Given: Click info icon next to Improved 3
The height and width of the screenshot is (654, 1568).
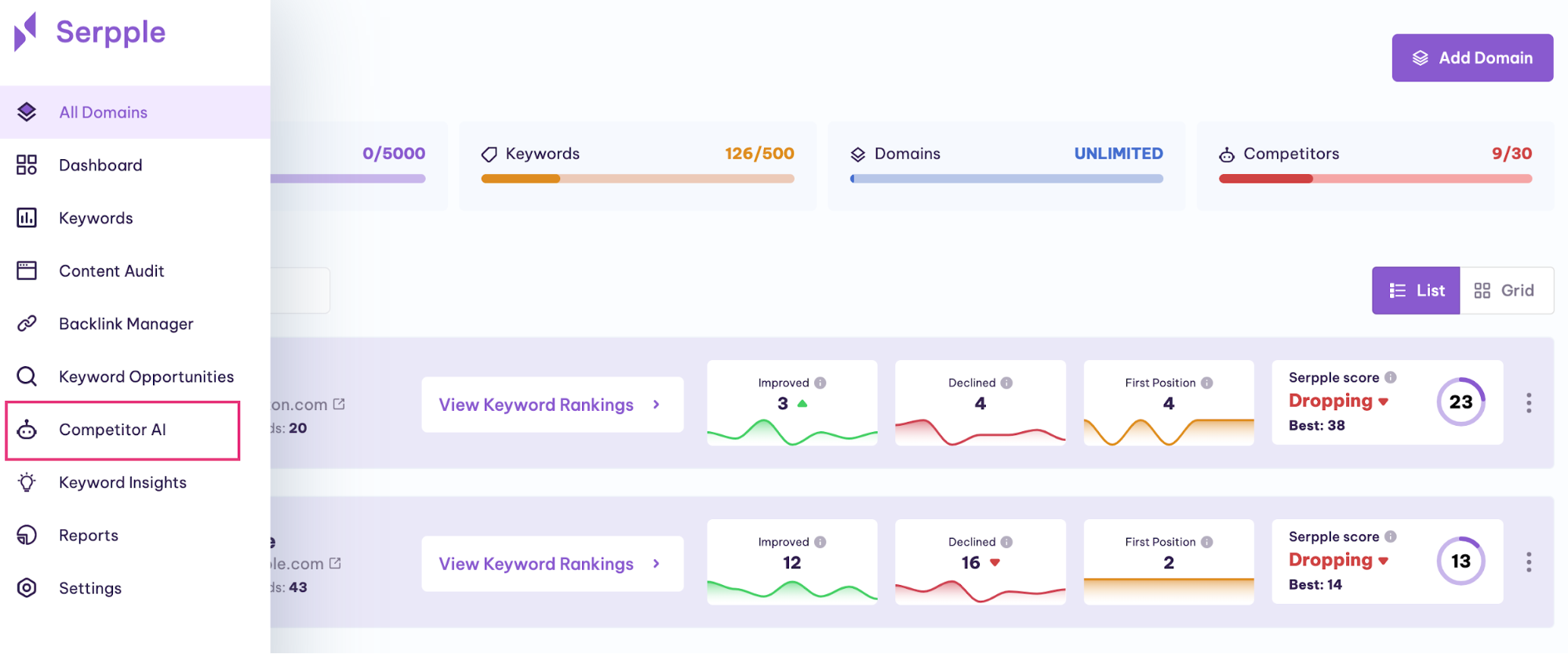Looking at the screenshot, I should tap(820, 383).
